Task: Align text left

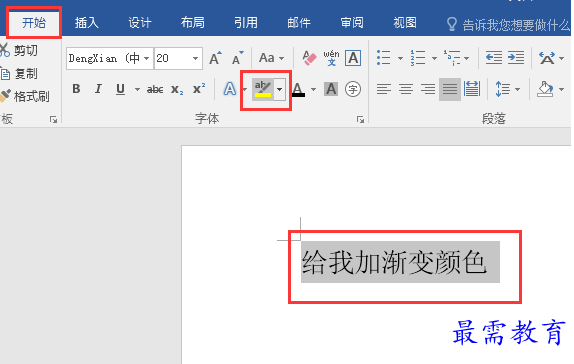Action: tap(384, 89)
